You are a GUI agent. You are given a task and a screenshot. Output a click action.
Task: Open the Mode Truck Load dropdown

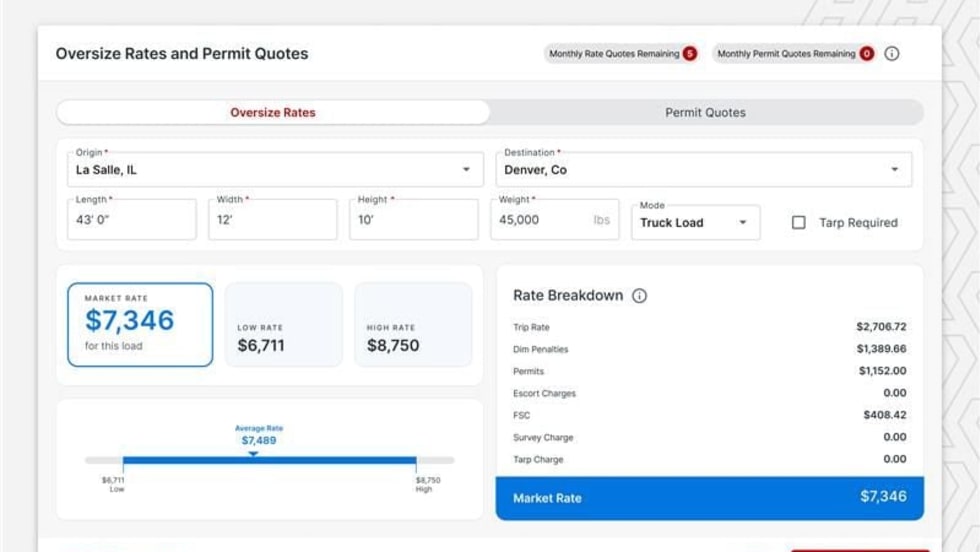[x=695, y=223]
